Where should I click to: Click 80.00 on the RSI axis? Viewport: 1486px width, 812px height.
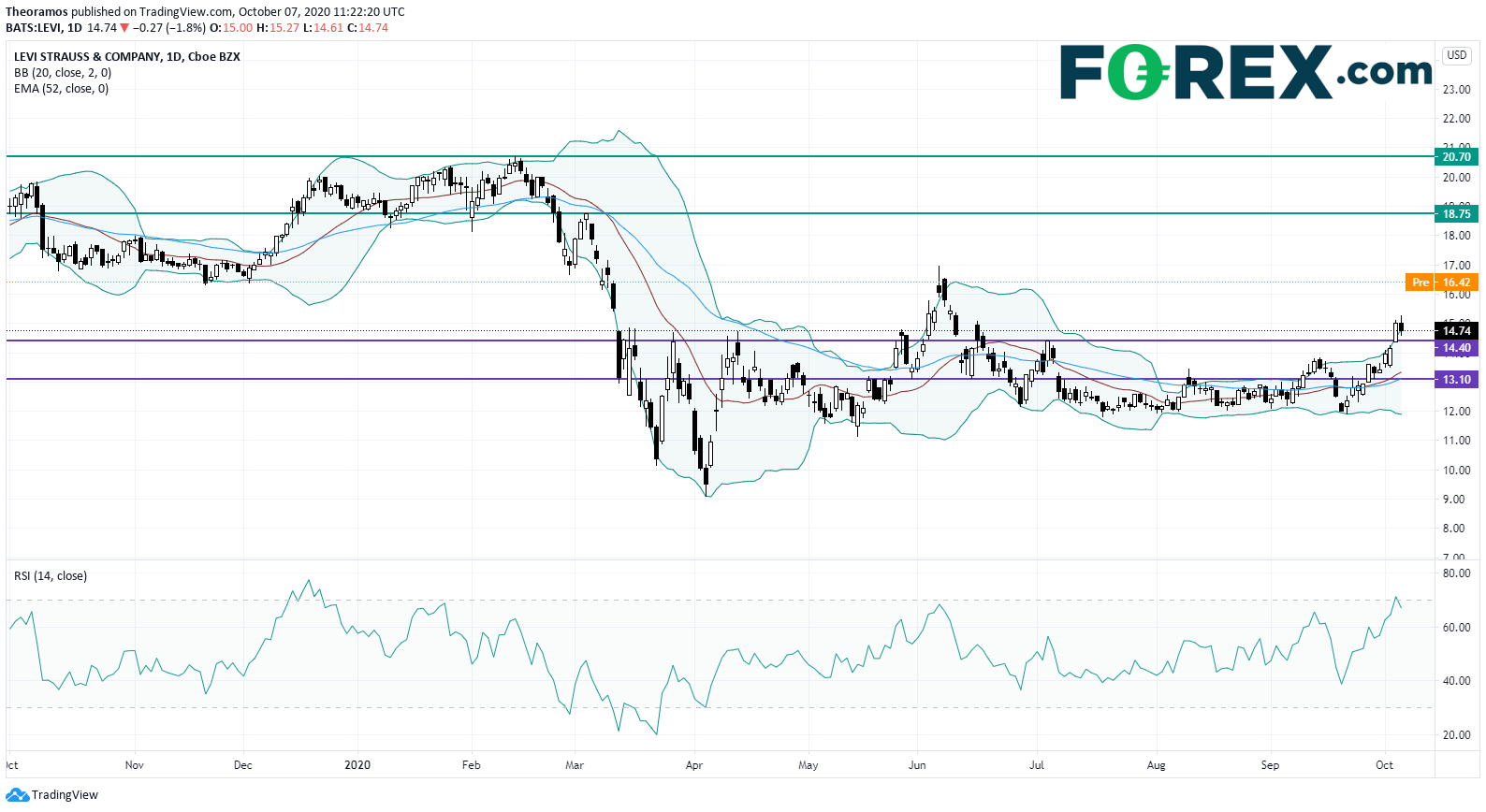(x=1456, y=573)
